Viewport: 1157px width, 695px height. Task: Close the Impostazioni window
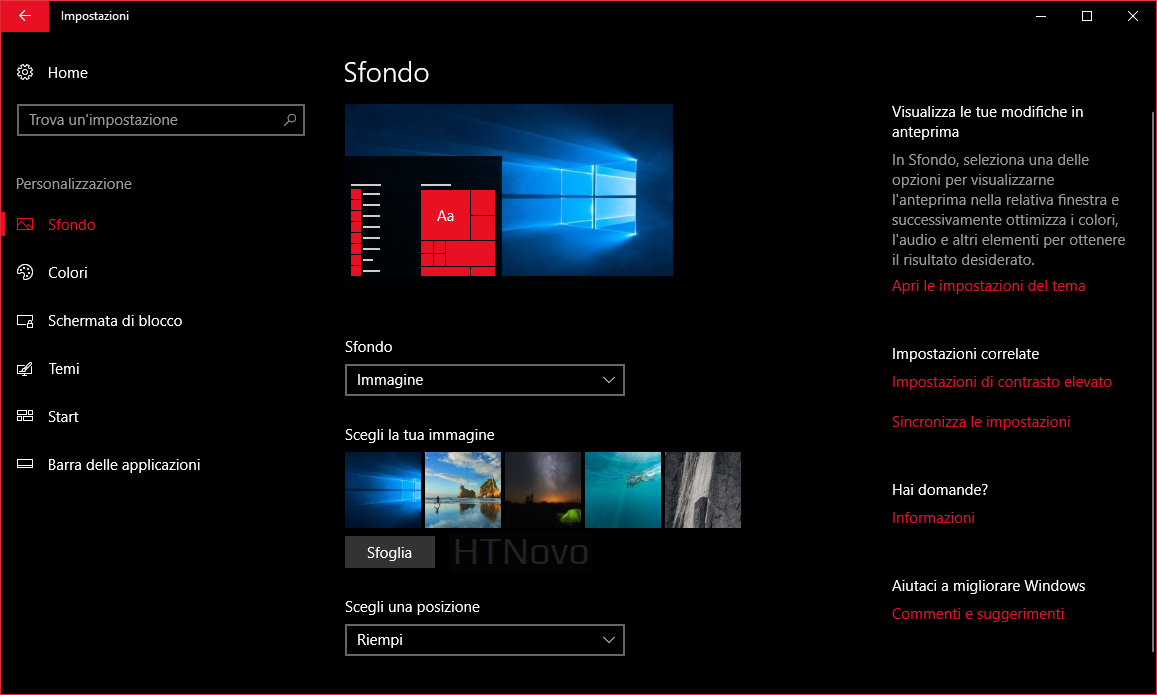point(1133,15)
